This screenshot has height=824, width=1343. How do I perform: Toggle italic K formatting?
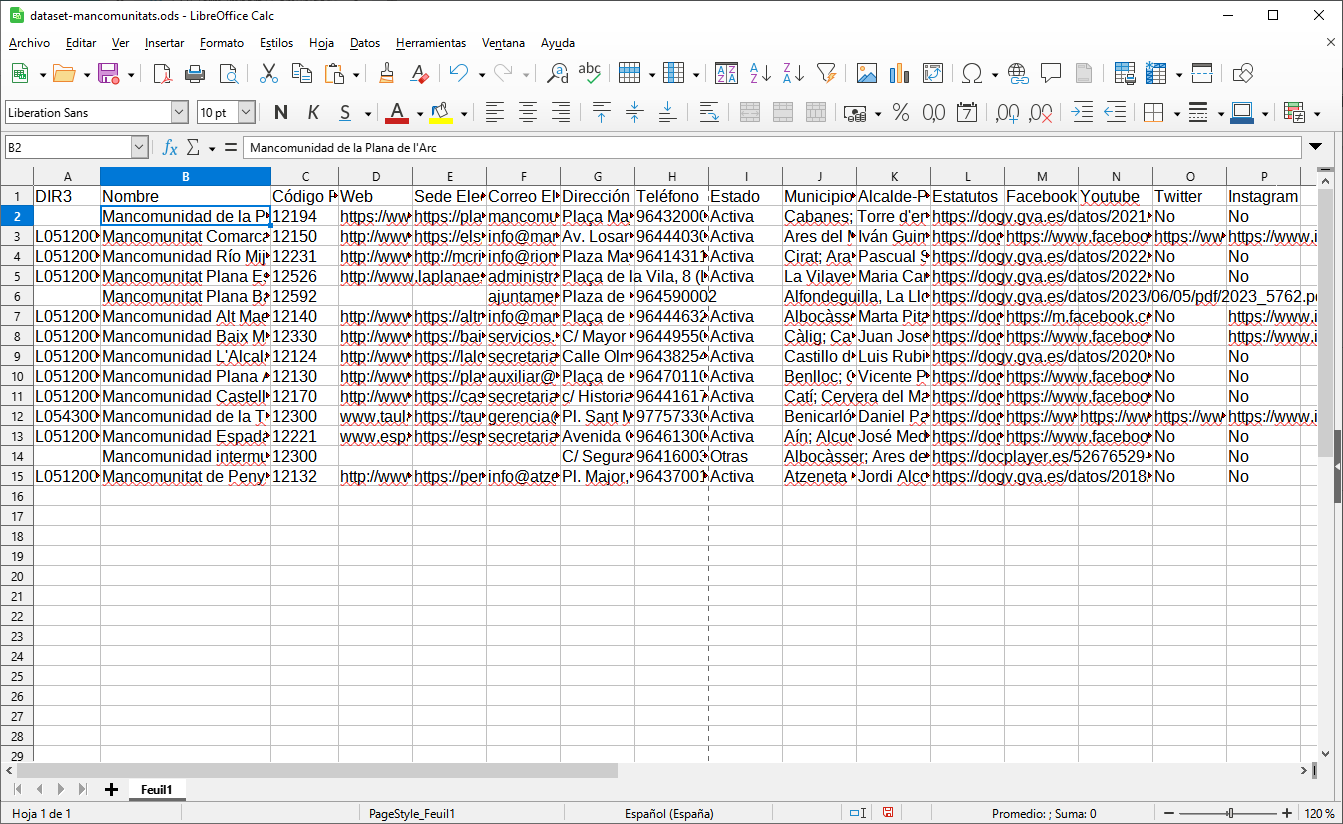coord(313,113)
